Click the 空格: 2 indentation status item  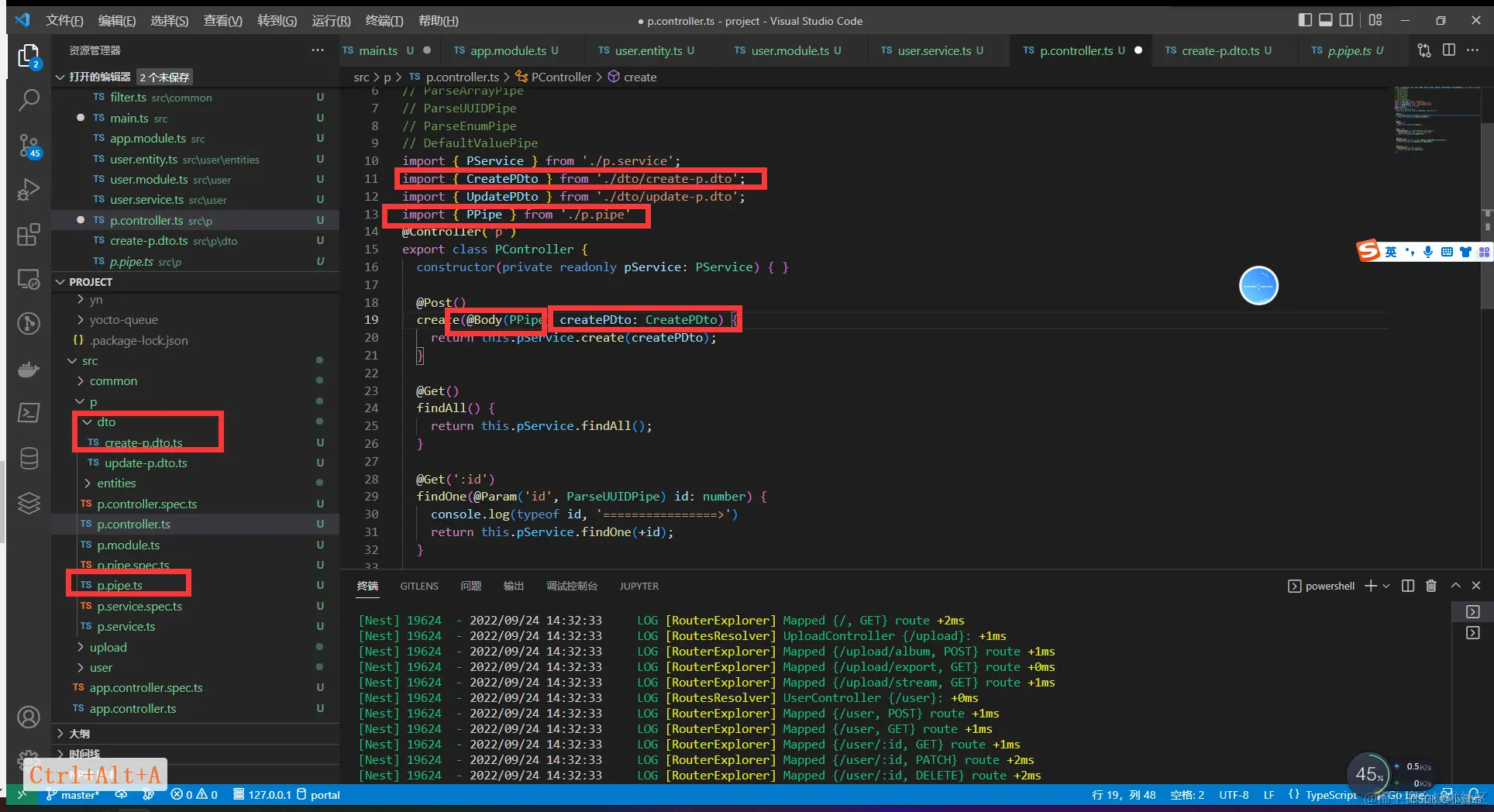click(1187, 794)
